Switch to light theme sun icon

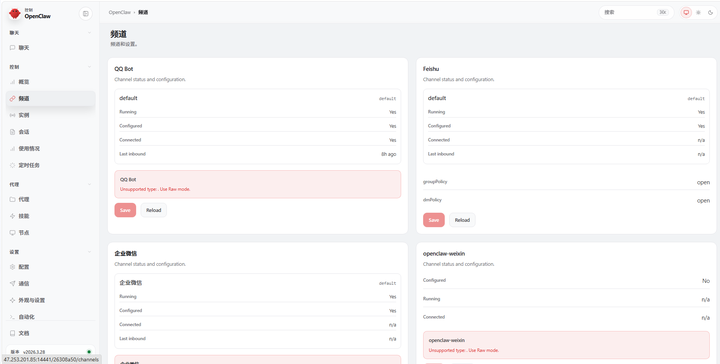click(698, 13)
